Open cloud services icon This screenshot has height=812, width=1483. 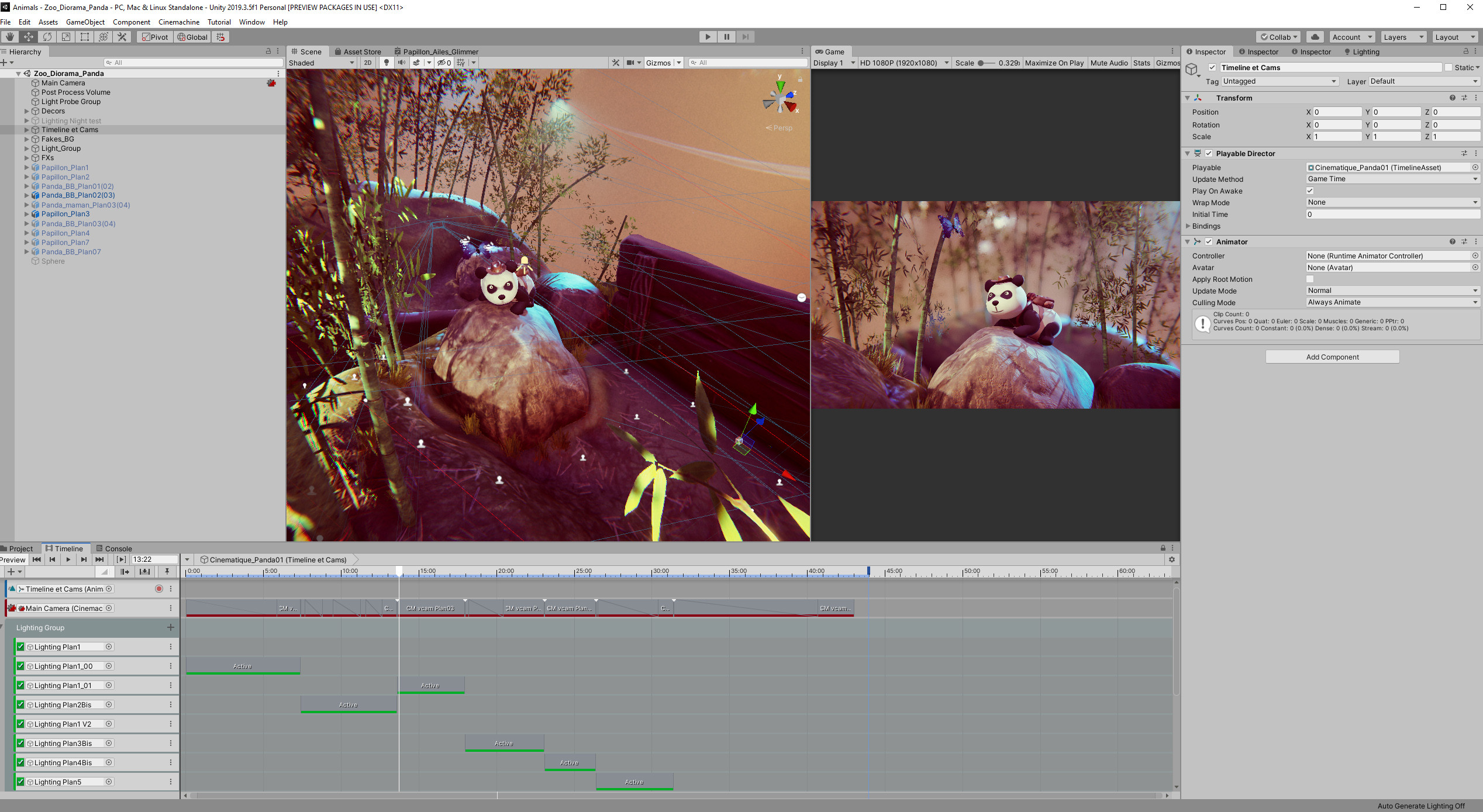click(x=1315, y=37)
